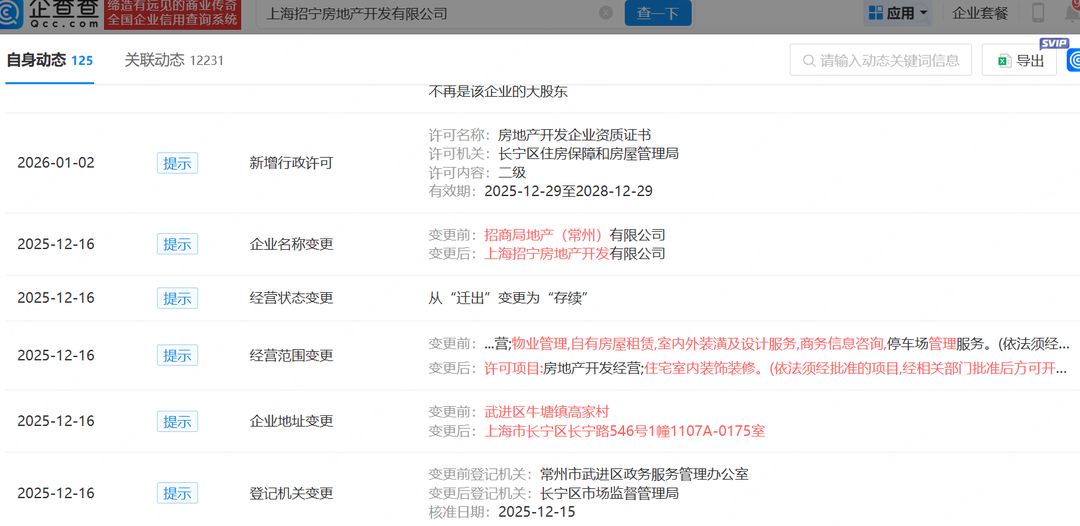Click the 查一下 search button

click(x=658, y=13)
